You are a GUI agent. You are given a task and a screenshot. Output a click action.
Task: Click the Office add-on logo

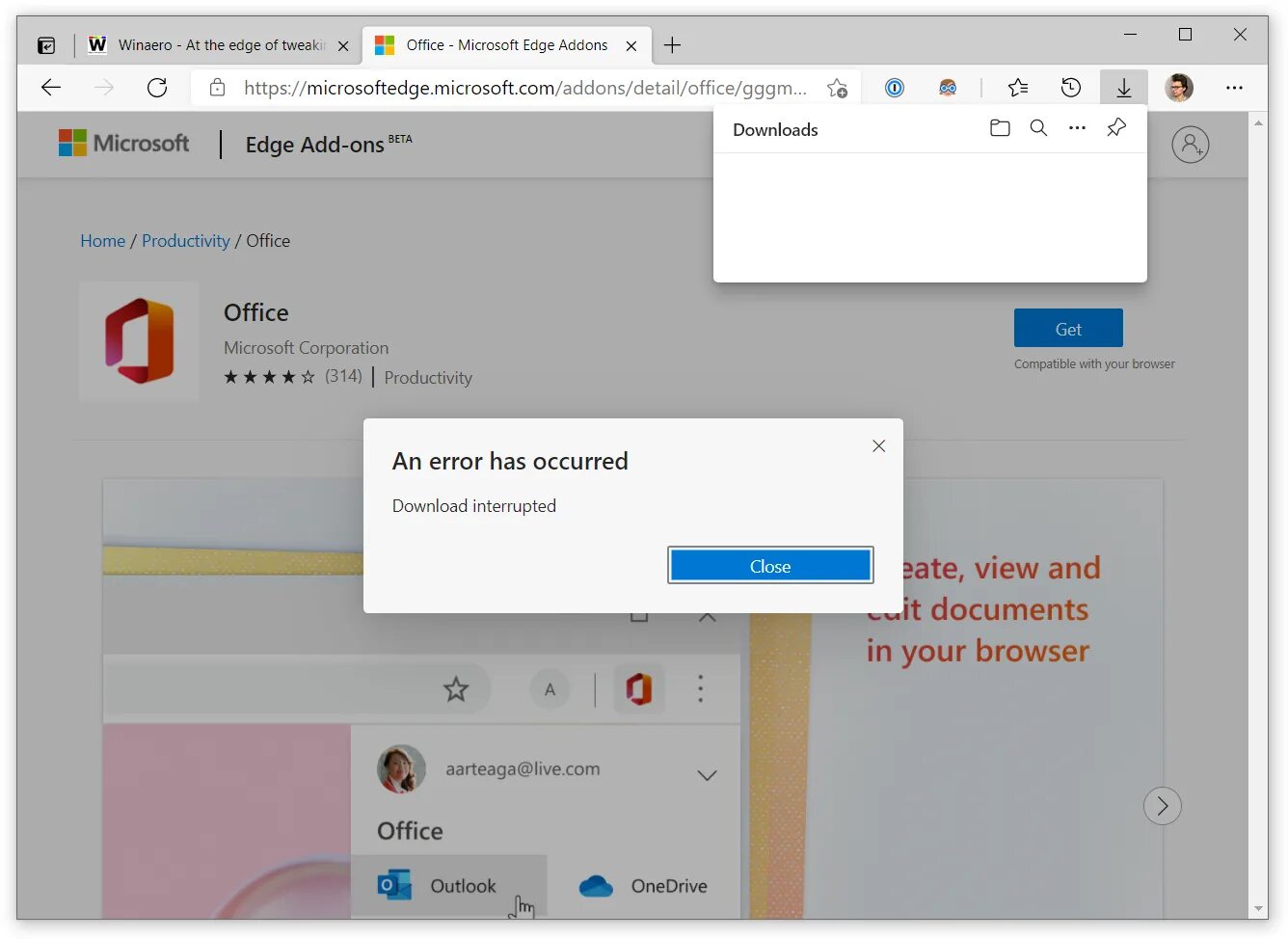[139, 341]
